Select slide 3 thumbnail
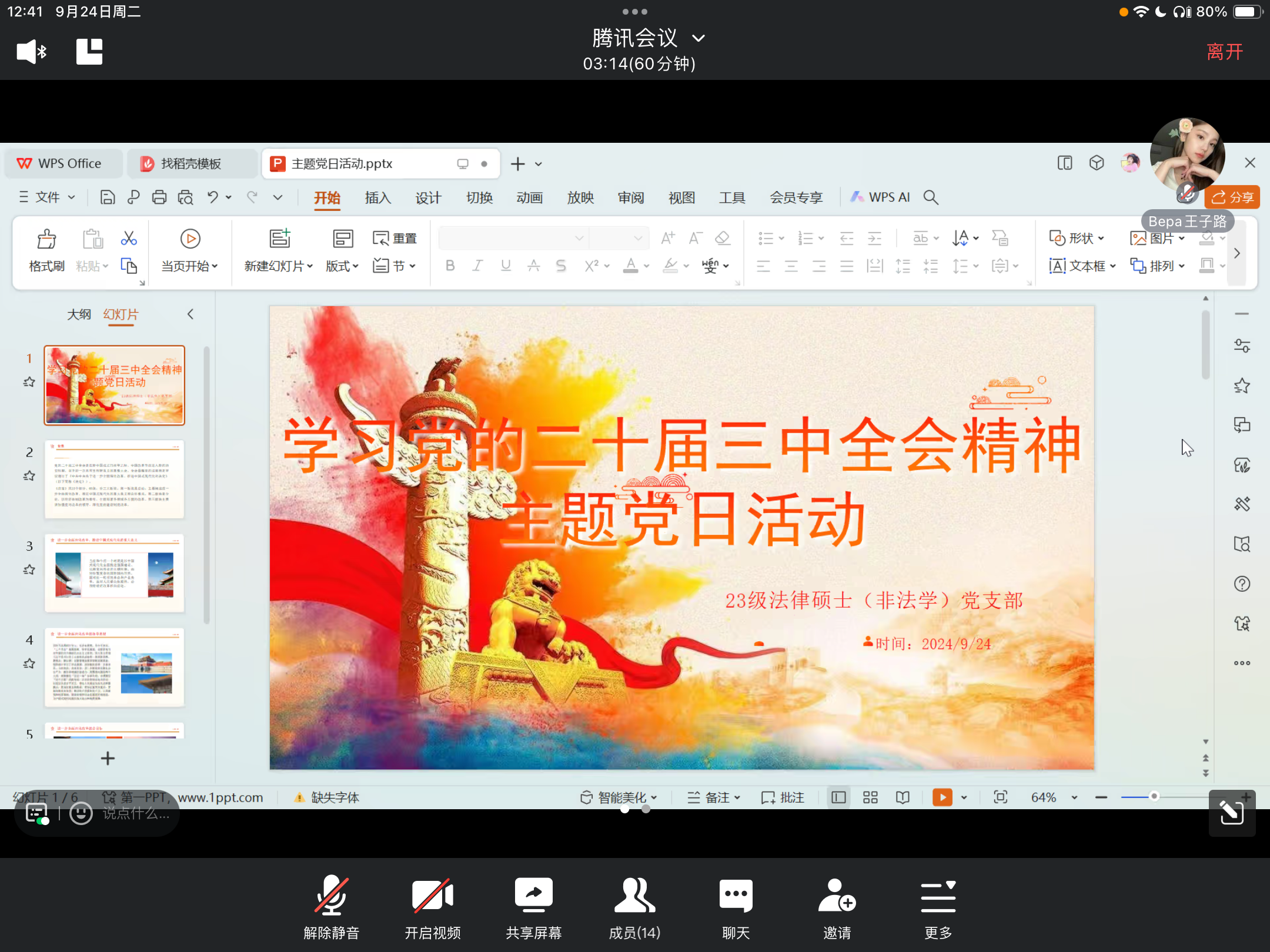Image resolution: width=1270 pixels, height=952 pixels. pos(115,573)
